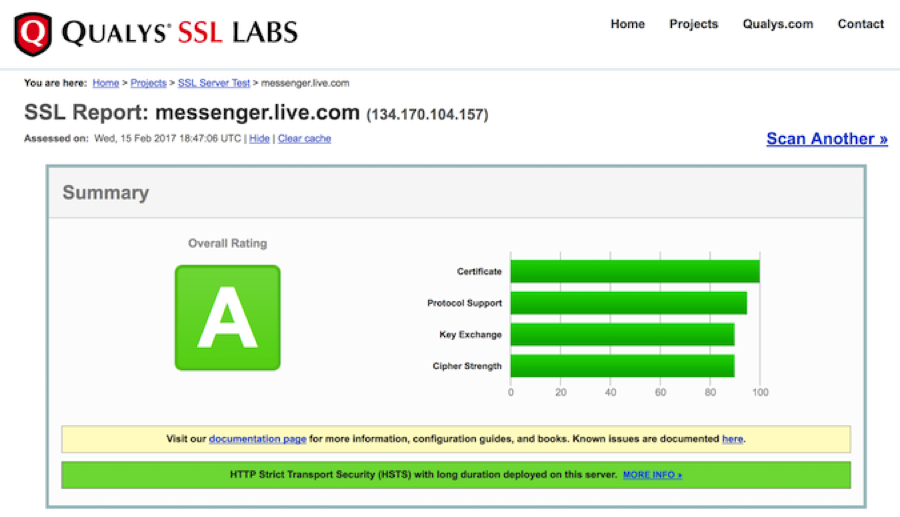Click the 'Cipher Strength' chart label
This screenshot has width=900, height=517.
tap(467, 366)
